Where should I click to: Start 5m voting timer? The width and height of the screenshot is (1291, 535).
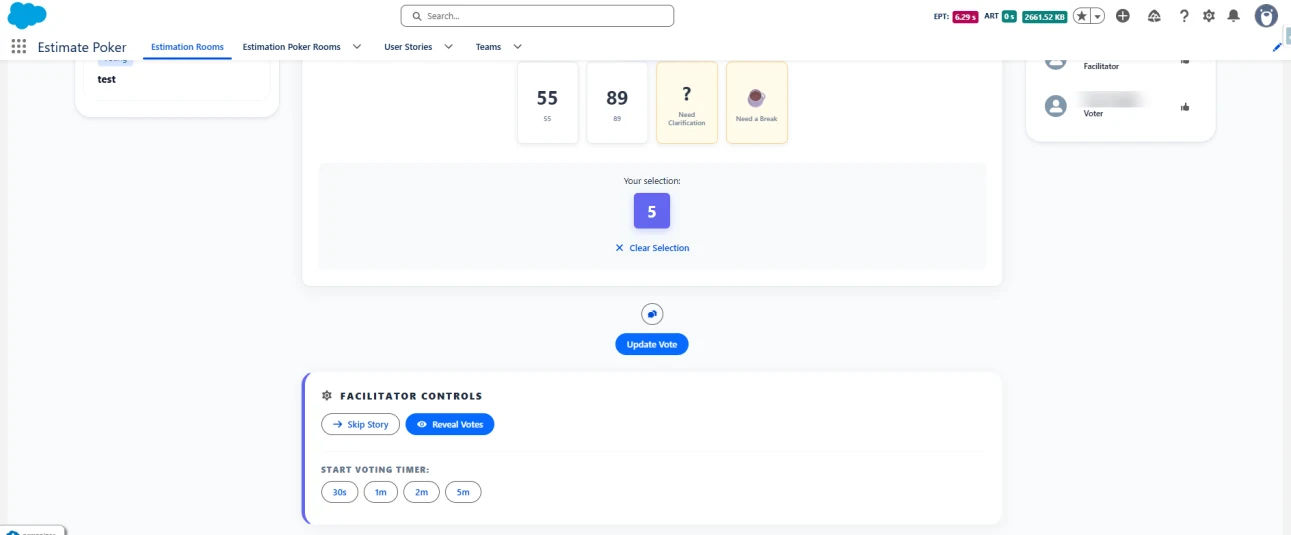pos(463,492)
